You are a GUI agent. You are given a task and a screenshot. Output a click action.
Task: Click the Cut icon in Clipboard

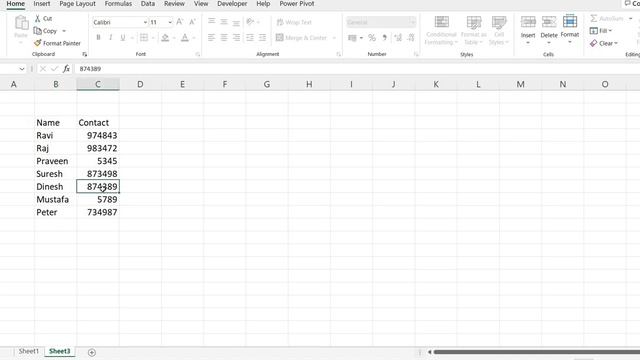click(x=38, y=18)
